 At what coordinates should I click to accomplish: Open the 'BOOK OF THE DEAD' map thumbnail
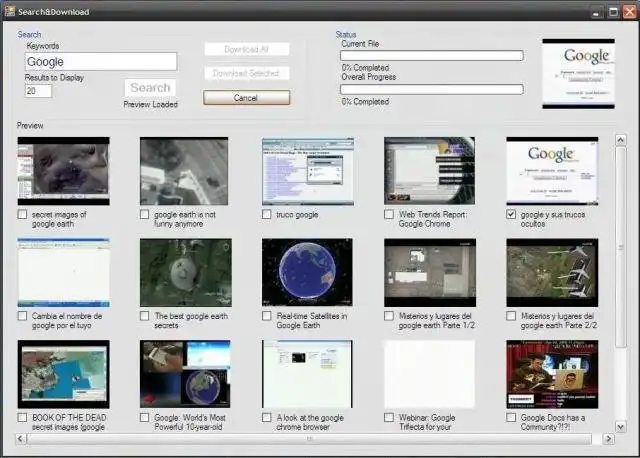64,374
